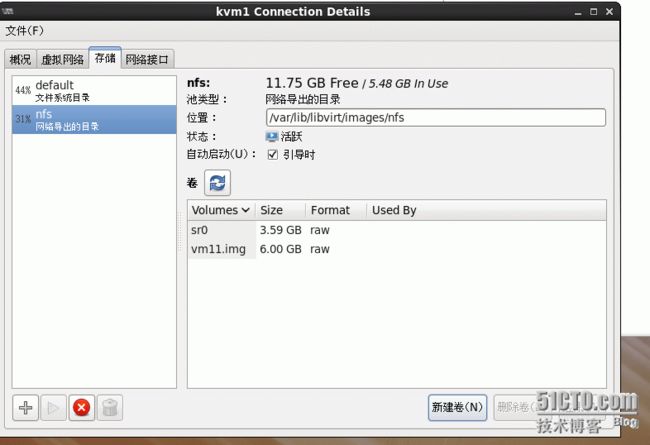Click the add storage pool plus icon
650x445 pixels.
tap(25, 408)
